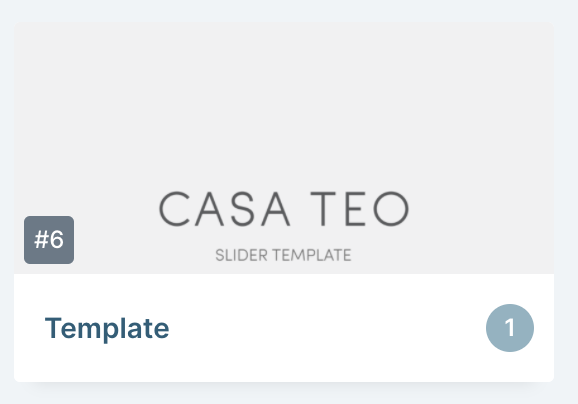
Task: Click the letter O in CASA TEO
Action: 391,209
